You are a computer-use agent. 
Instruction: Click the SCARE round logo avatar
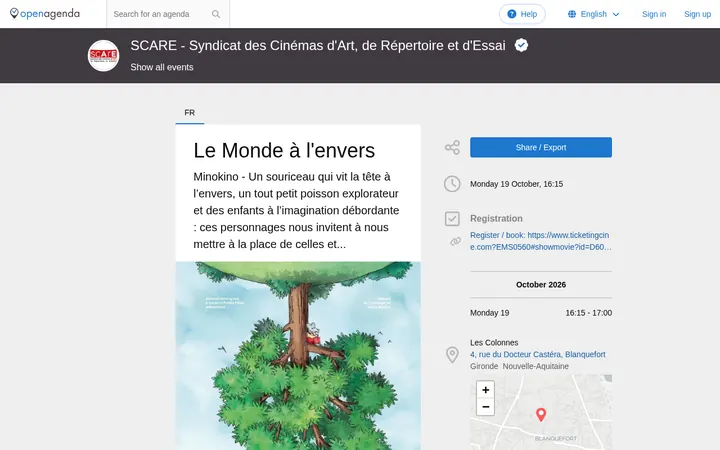pos(103,56)
